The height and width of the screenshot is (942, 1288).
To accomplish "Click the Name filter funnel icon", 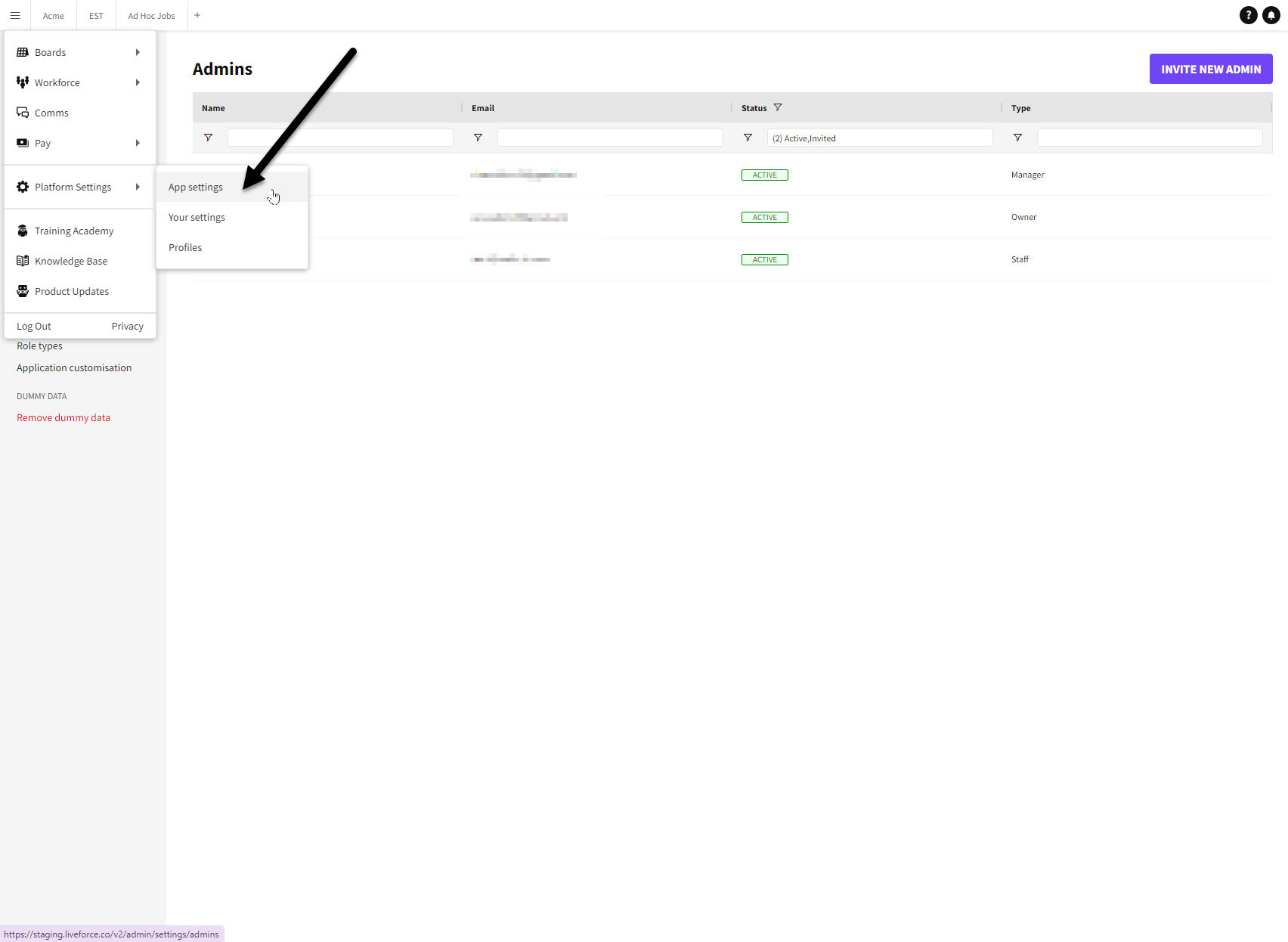I will click(x=208, y=138).
